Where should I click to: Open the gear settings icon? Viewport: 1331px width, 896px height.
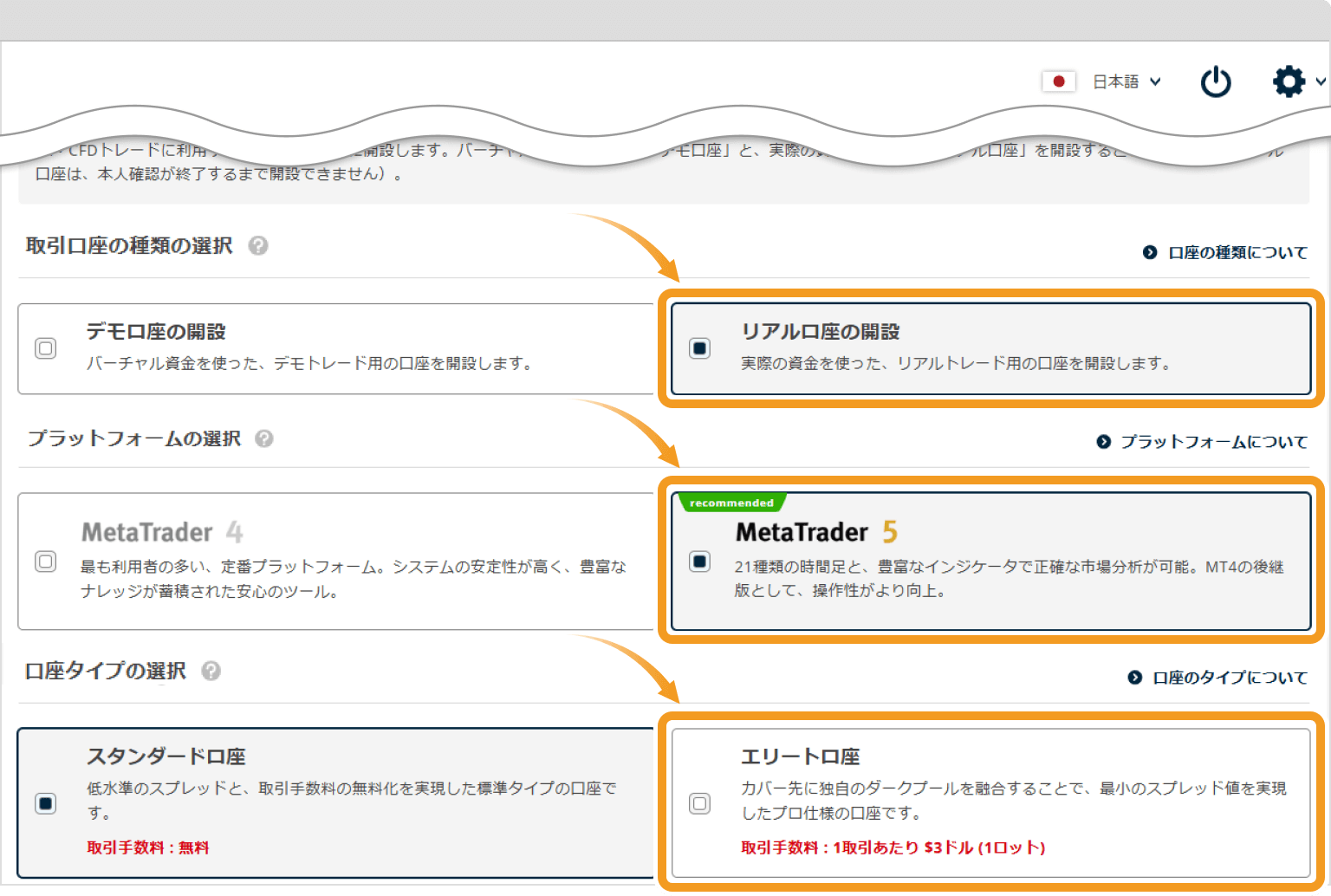[x=1289, y=81]
